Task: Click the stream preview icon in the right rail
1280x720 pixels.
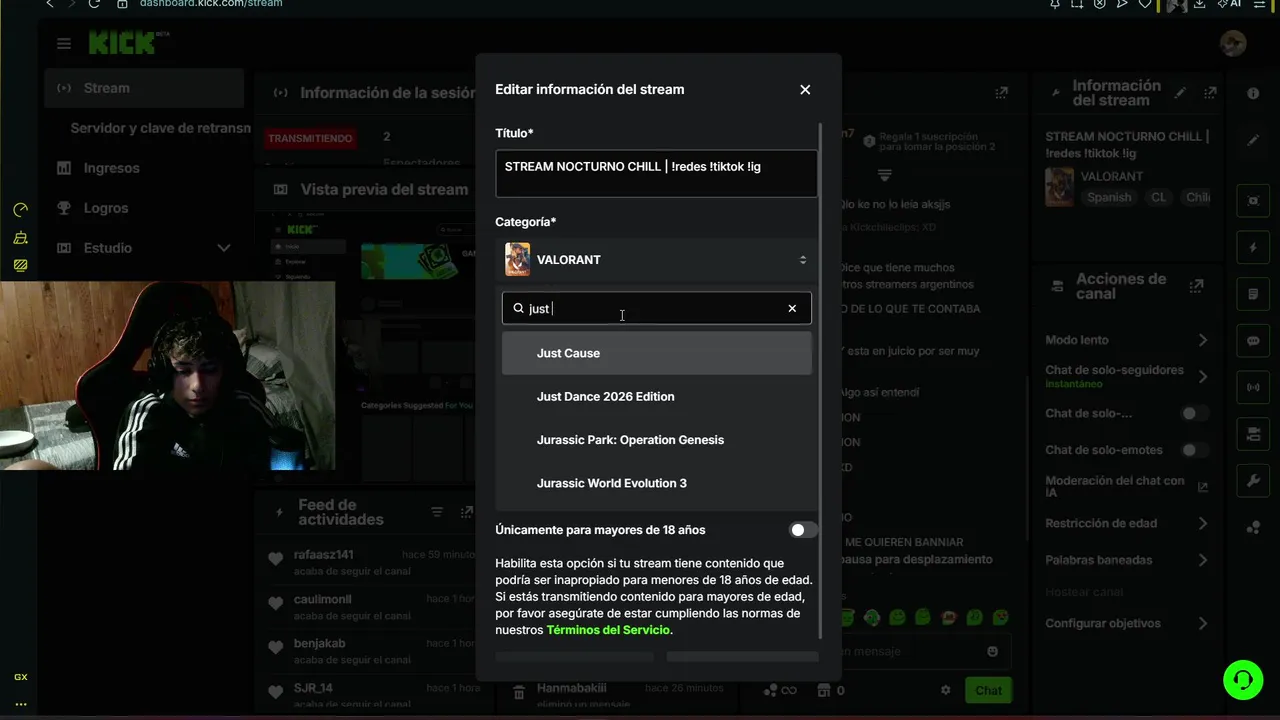Action: [1253, 200]
